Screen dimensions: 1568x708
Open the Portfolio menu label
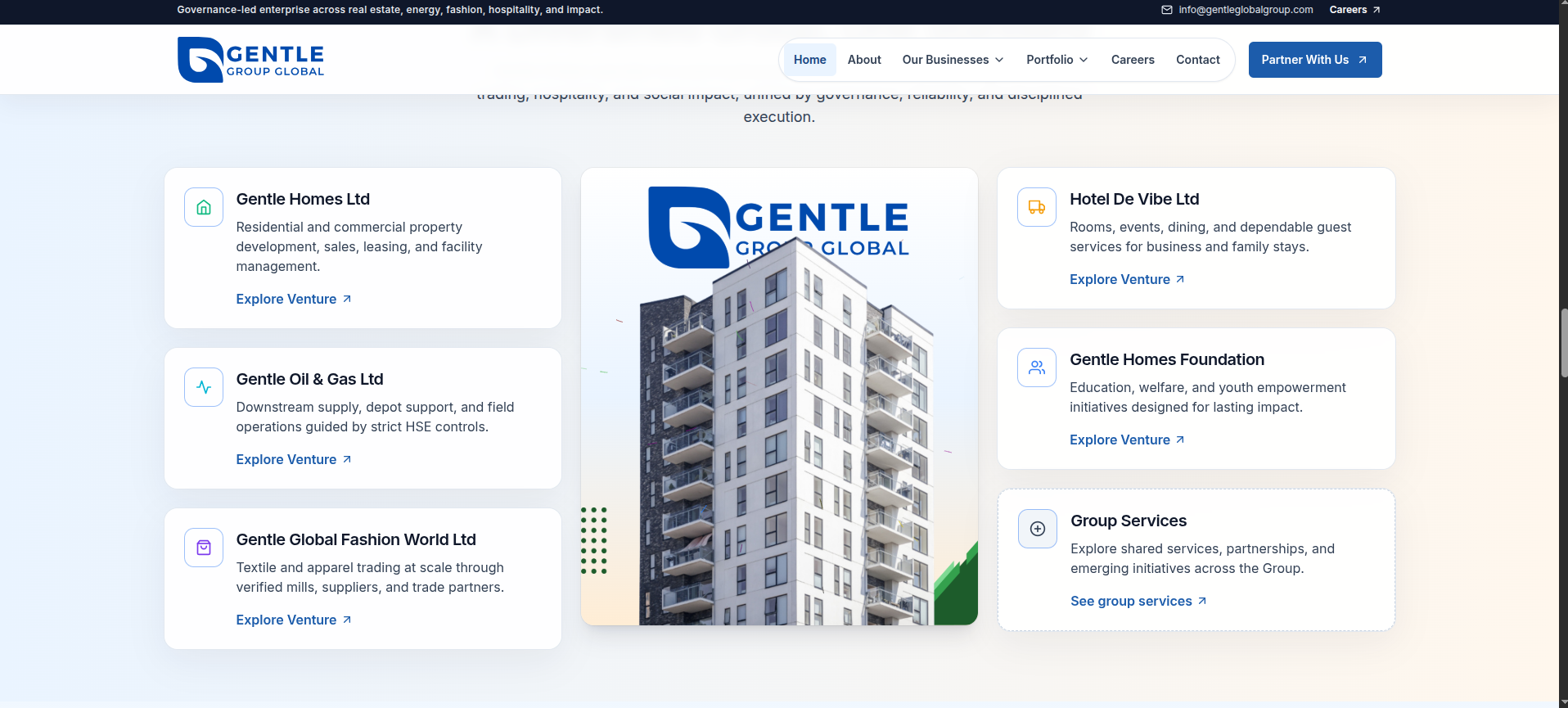pos(1050,60)
